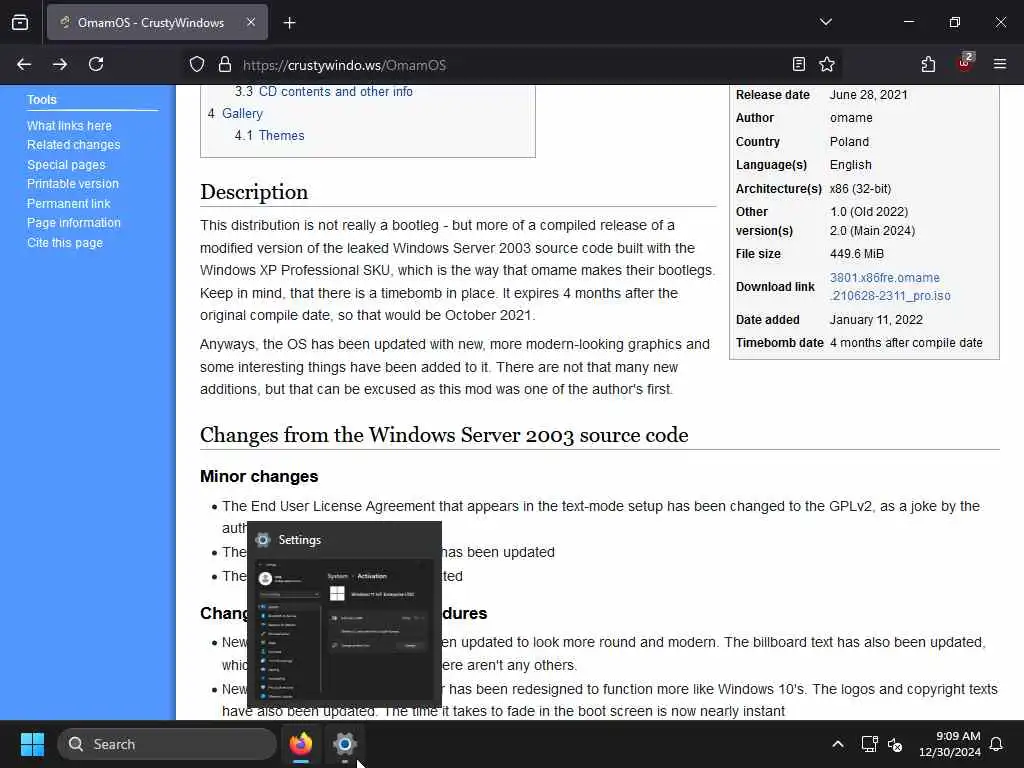Image resolution: width=1024 pixels, height=768 pixels.
Task: Open uBlock Origin extension icon
Action: (965, 63)
